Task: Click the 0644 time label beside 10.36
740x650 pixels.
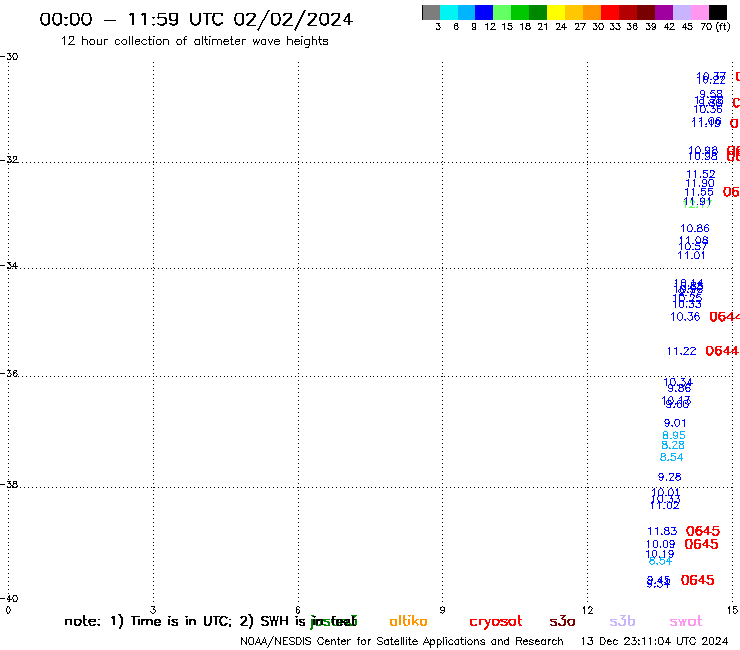Action: click(724, 317)
